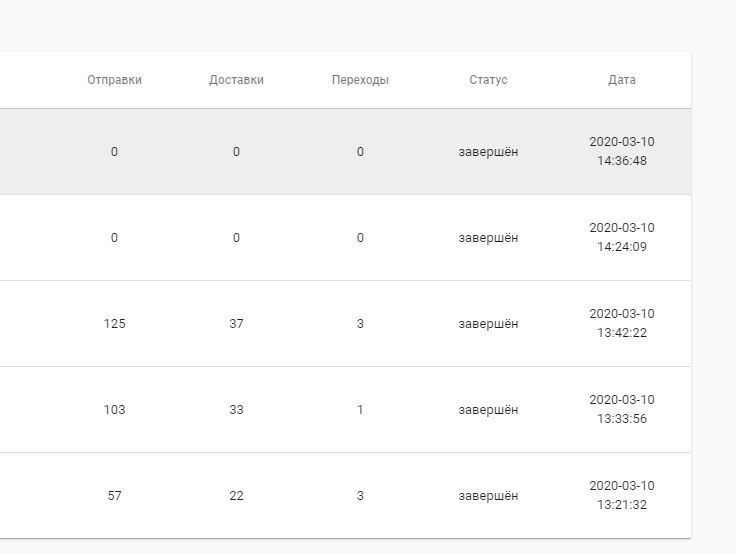This screenshot has height=554, width=736.
Task: Click the 1 value under Переходы
Action: (360, 409)
